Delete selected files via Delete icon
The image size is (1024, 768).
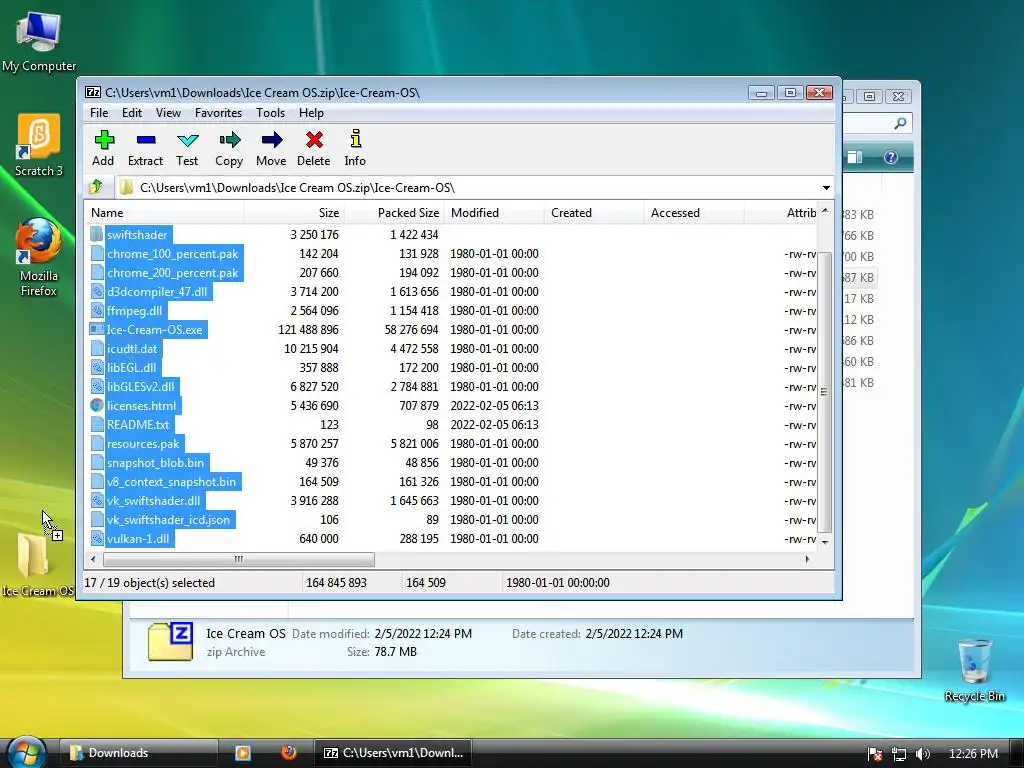[313, 148]
